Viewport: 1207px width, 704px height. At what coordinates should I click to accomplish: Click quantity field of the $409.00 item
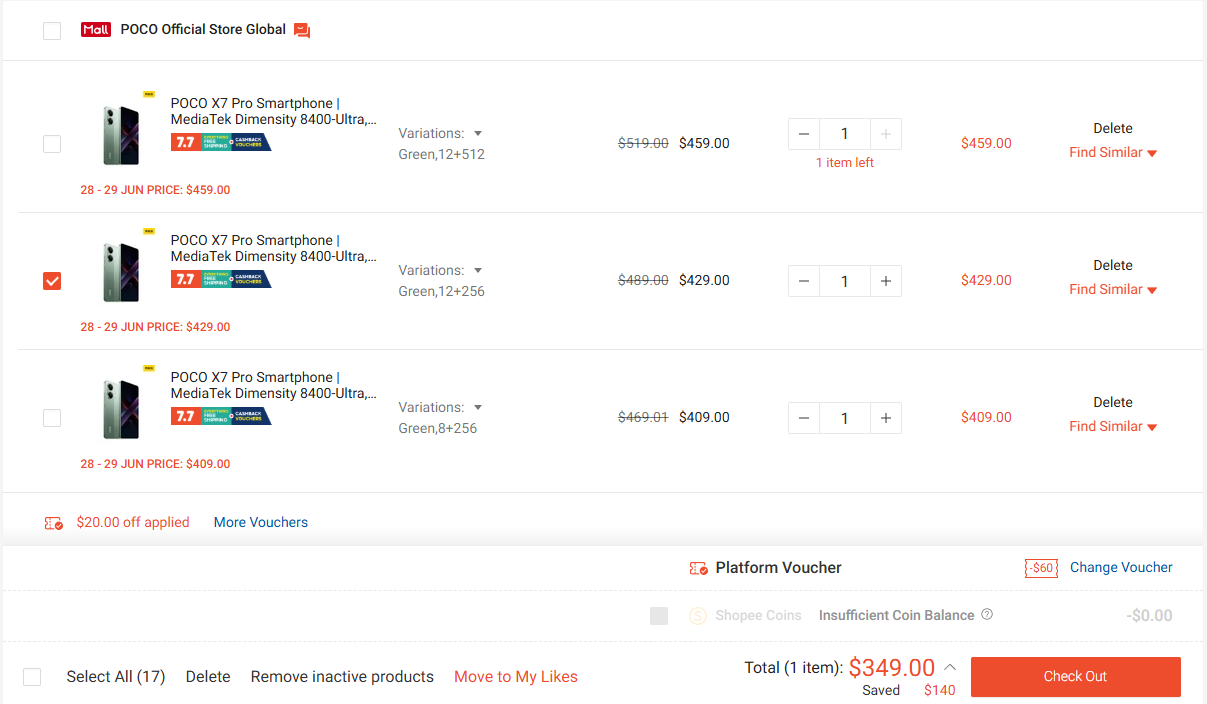(x=845, y=418)
